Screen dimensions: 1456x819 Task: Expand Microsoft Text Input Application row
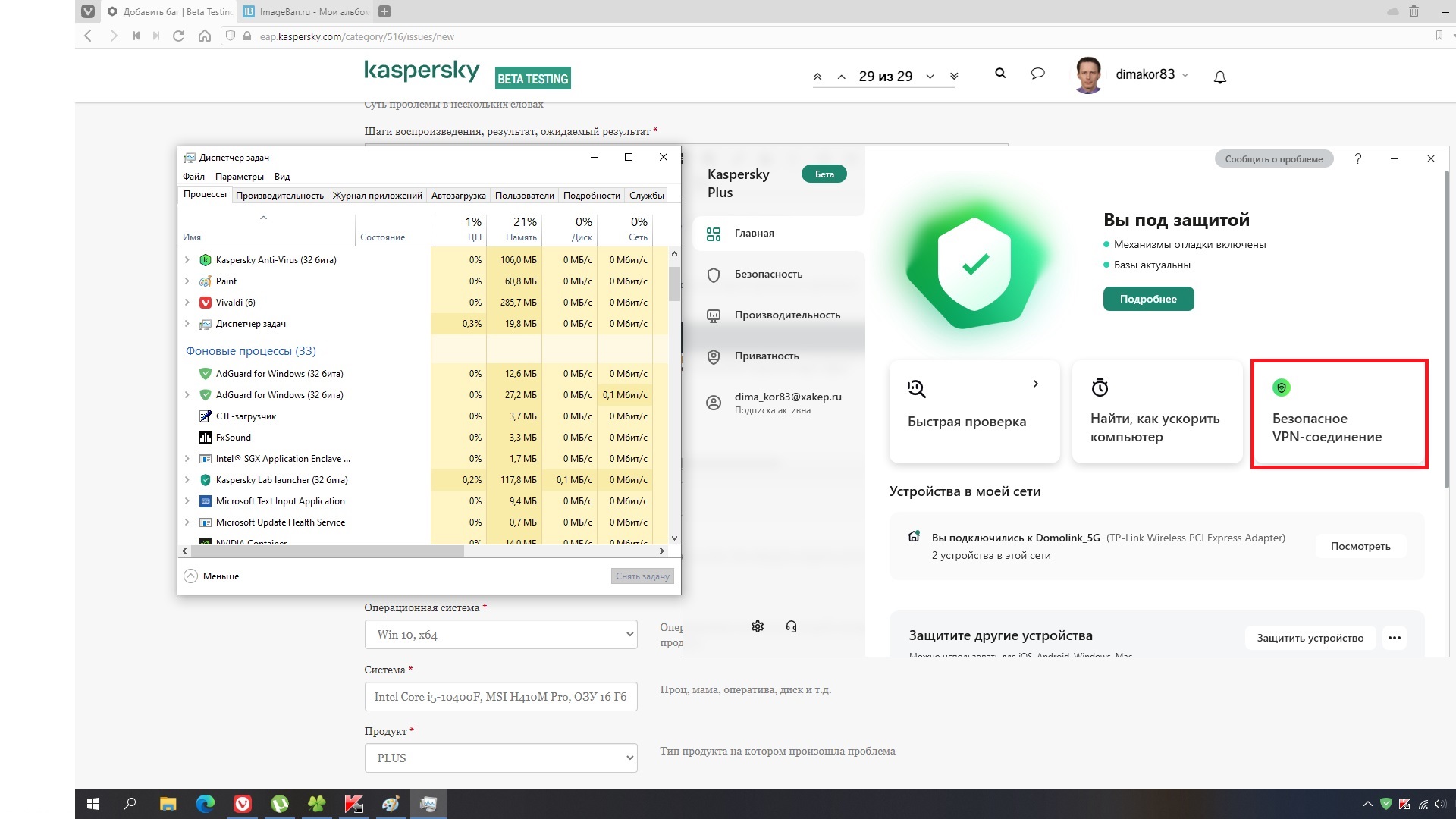point(187,500)
